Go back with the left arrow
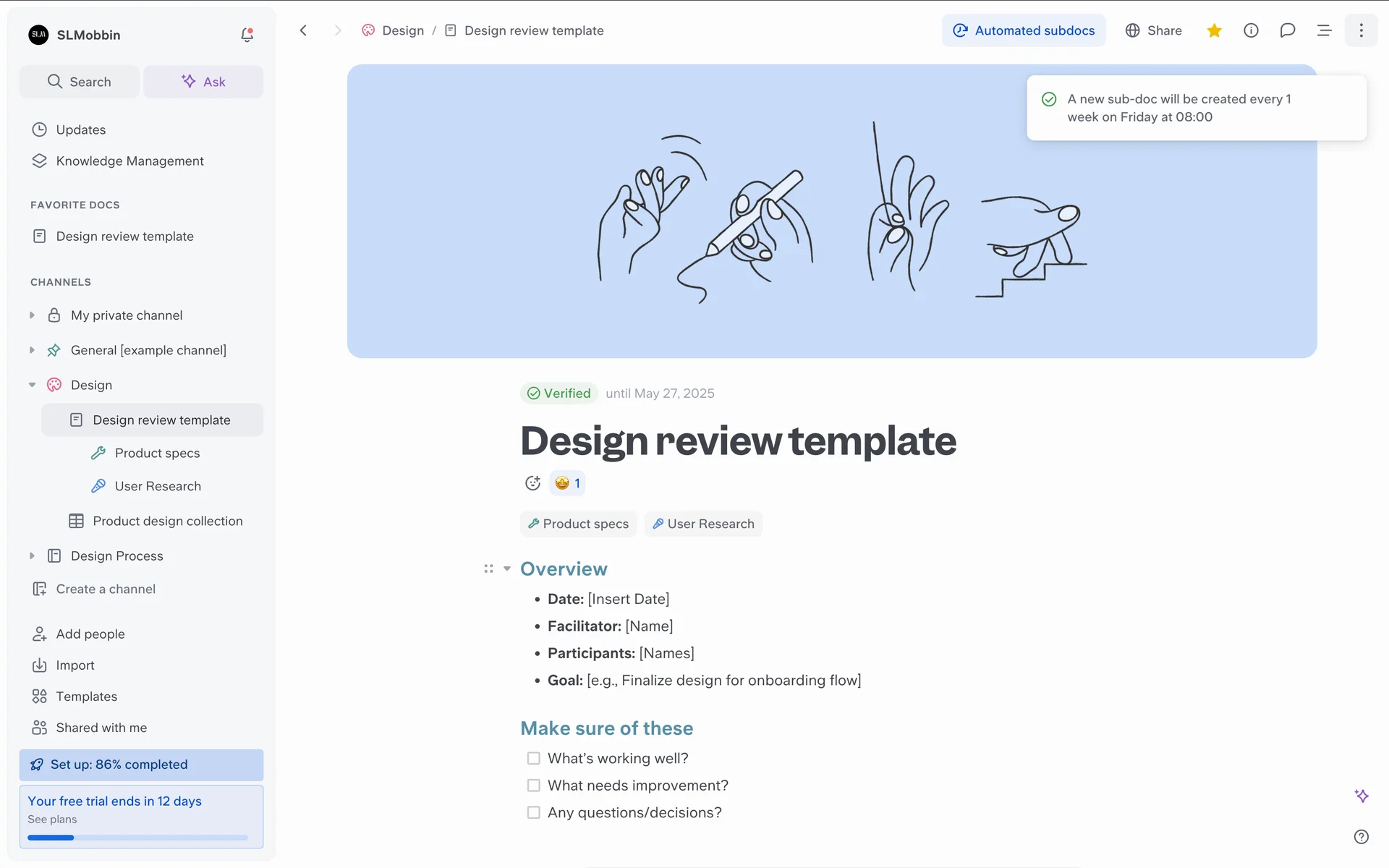This screenshot has height=868, width=1389. point(303,30)
